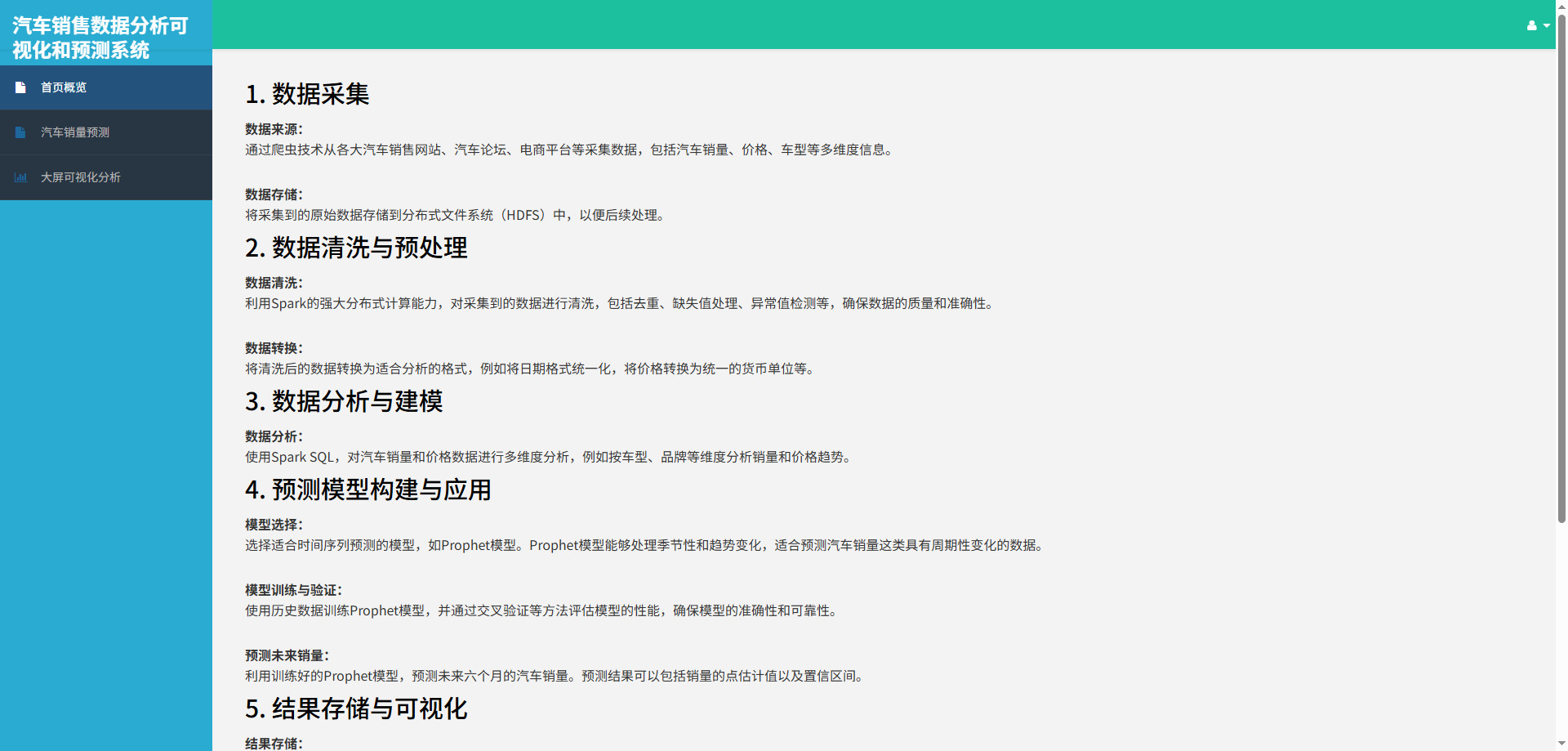Open the user account icon in header
Image resolution: width=1568 pixels, height=751 pixels.
point(1532,25)
